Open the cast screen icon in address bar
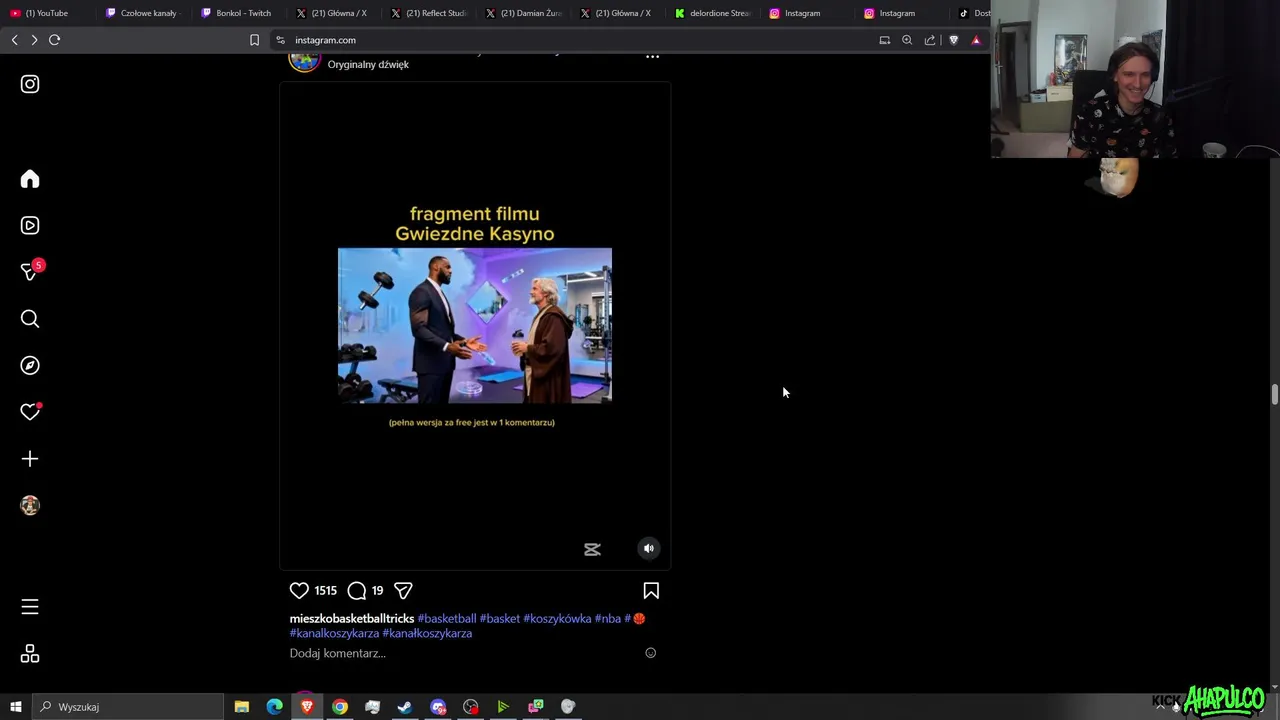The width and height of the screenshot is (1280, 720). pos(884,40)
